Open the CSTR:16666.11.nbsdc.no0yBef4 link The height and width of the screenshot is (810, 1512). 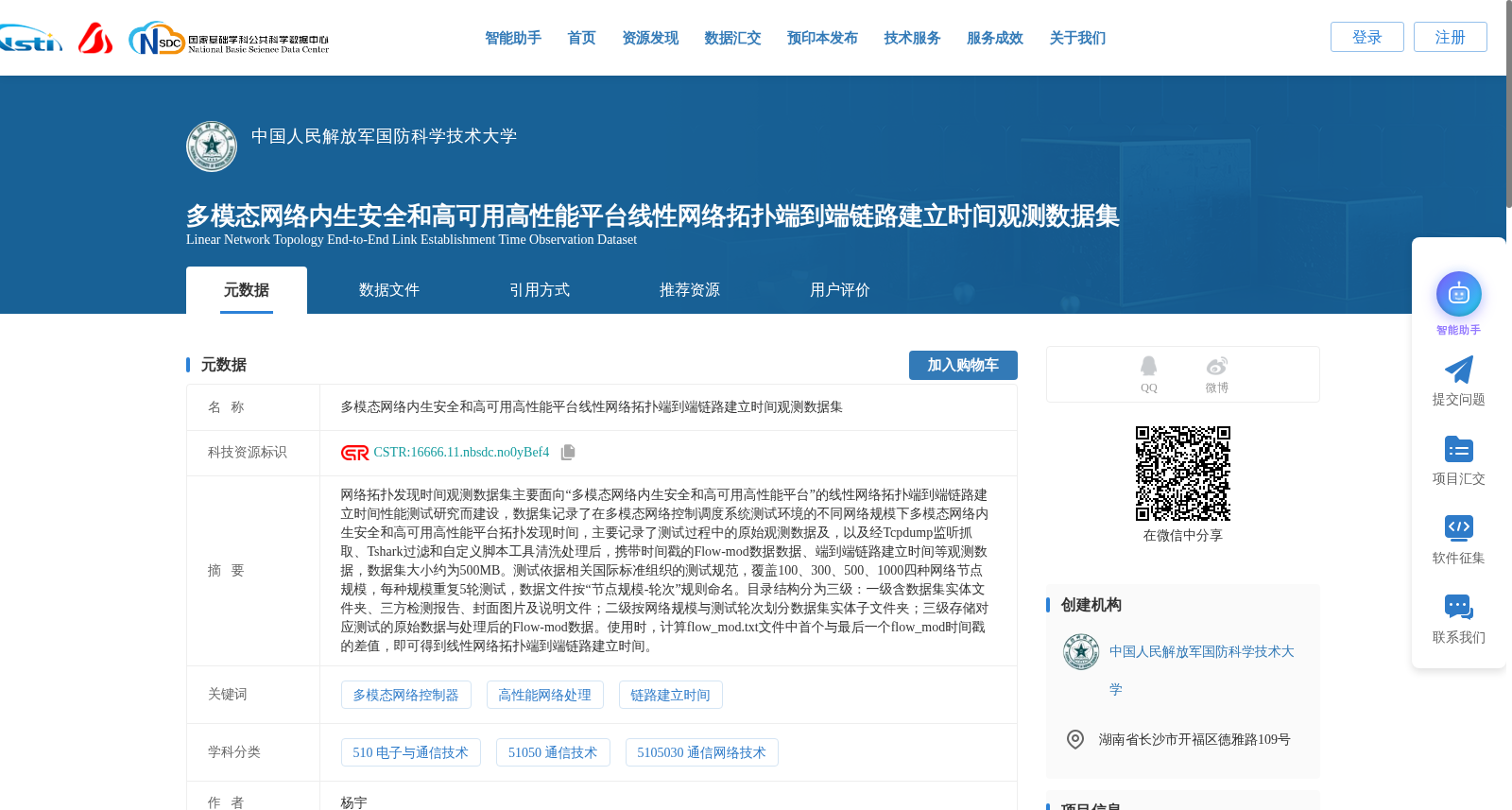click(x=461, y=453)
